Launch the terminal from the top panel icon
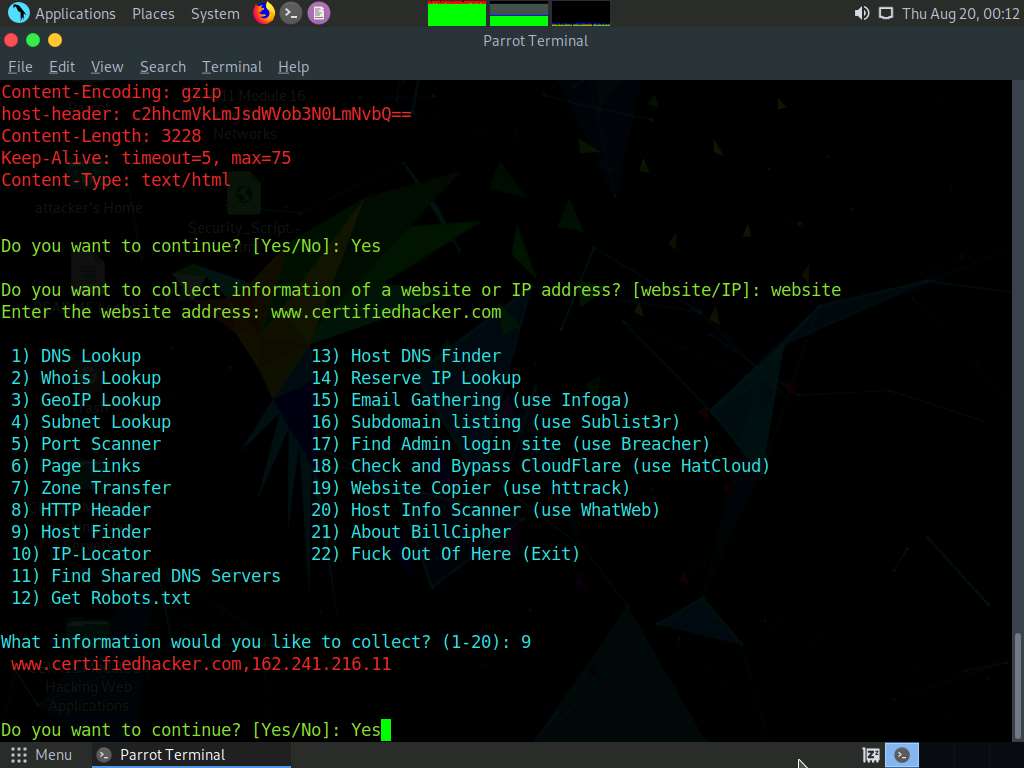 pyautogui.click(x=291, y=13)
